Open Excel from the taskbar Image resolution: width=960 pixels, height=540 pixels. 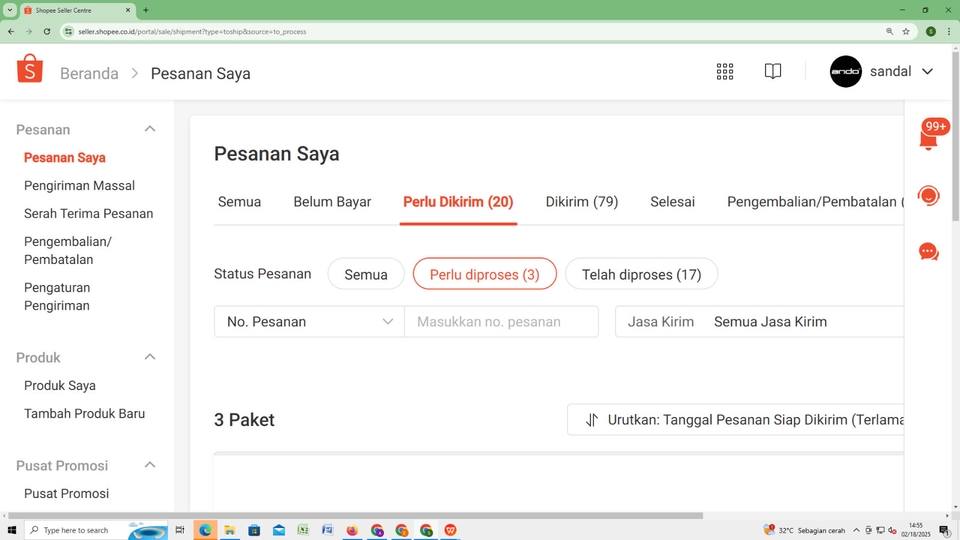point(303,530)
